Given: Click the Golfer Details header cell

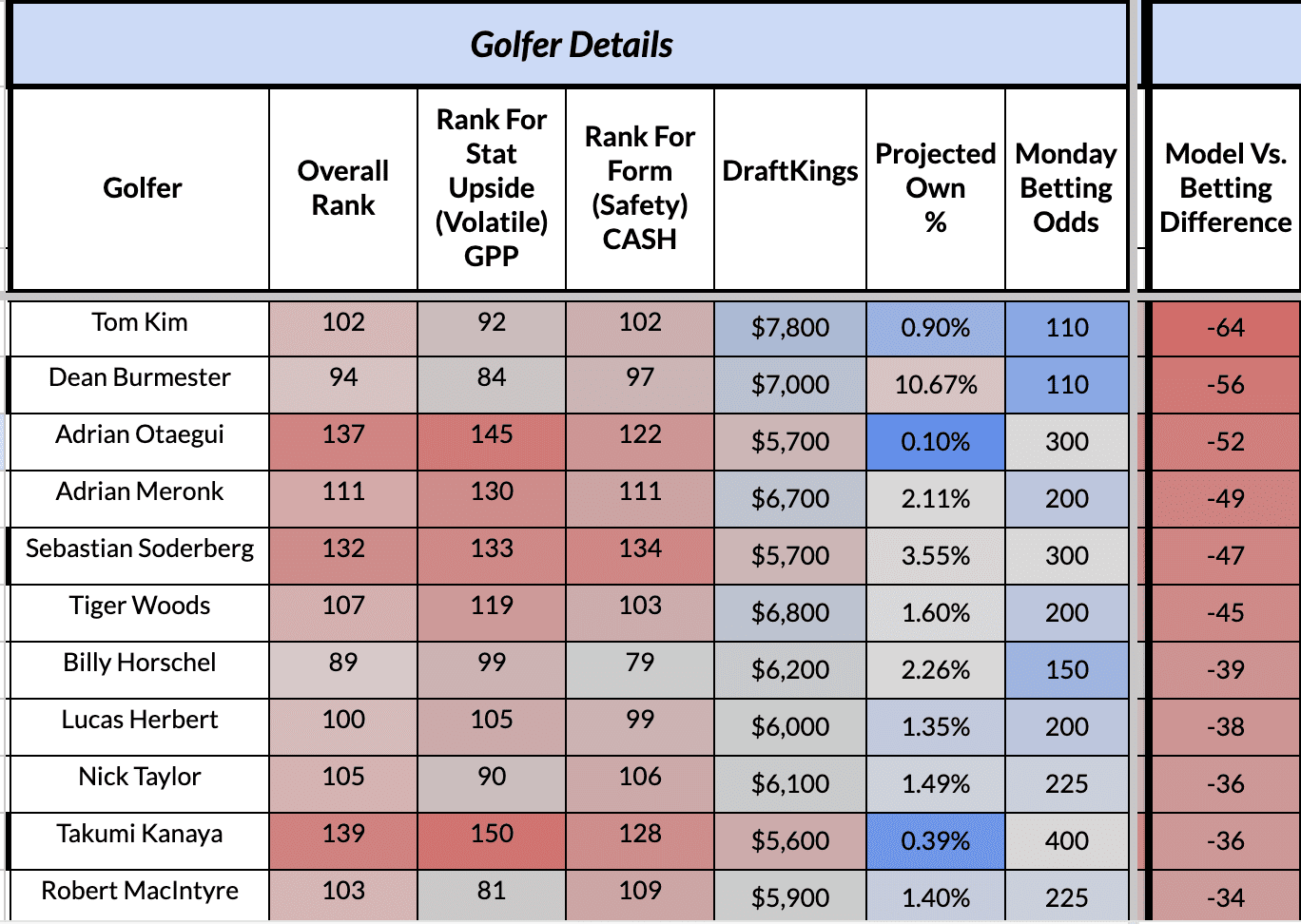Looking at the screenshot, I should [571, 45].
